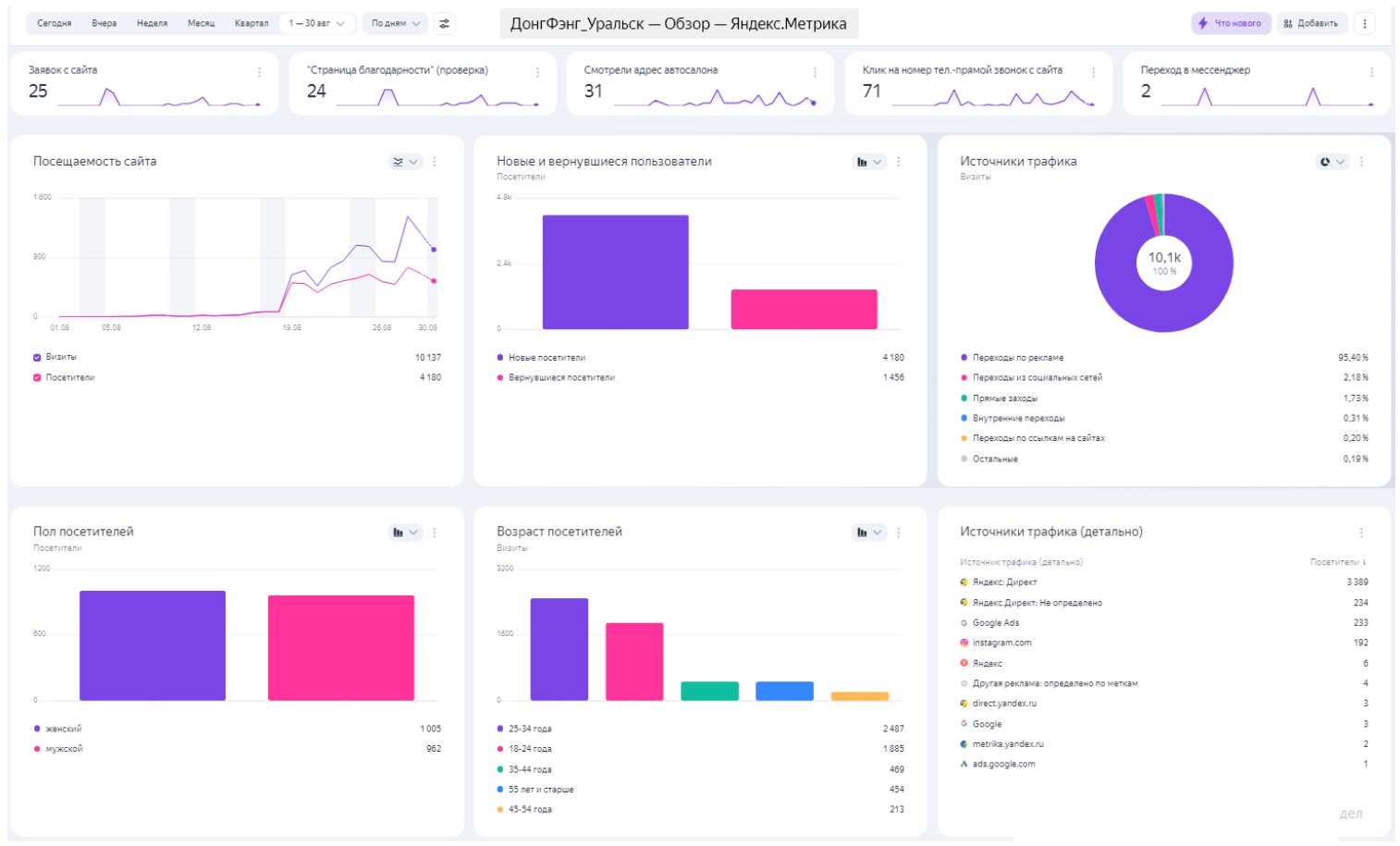Open options menu for 'Источники трафика' pie widget
Viewport: 1400px width, 846px height.
point(1361,162)
